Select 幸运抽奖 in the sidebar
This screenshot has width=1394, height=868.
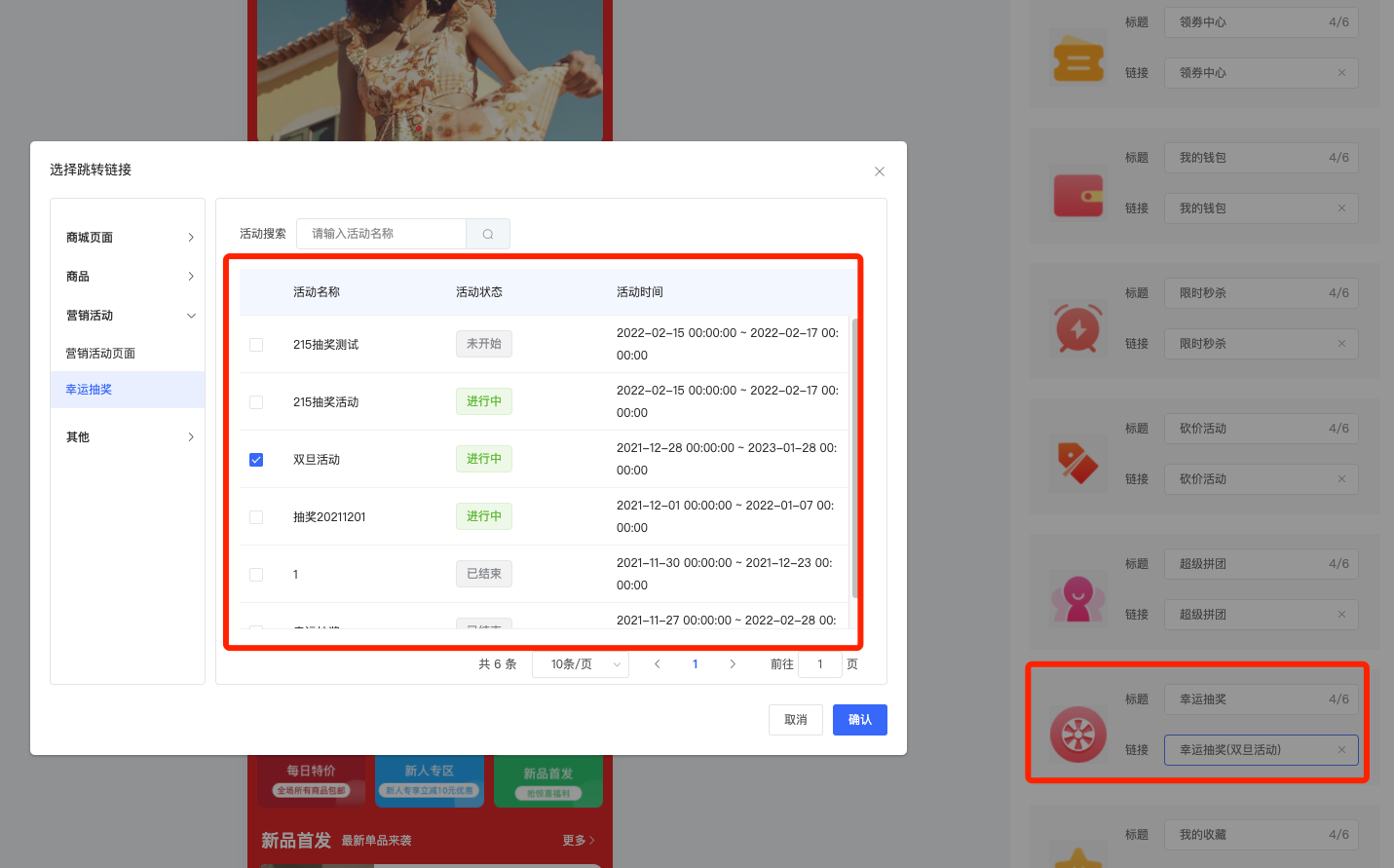[89, 390]
